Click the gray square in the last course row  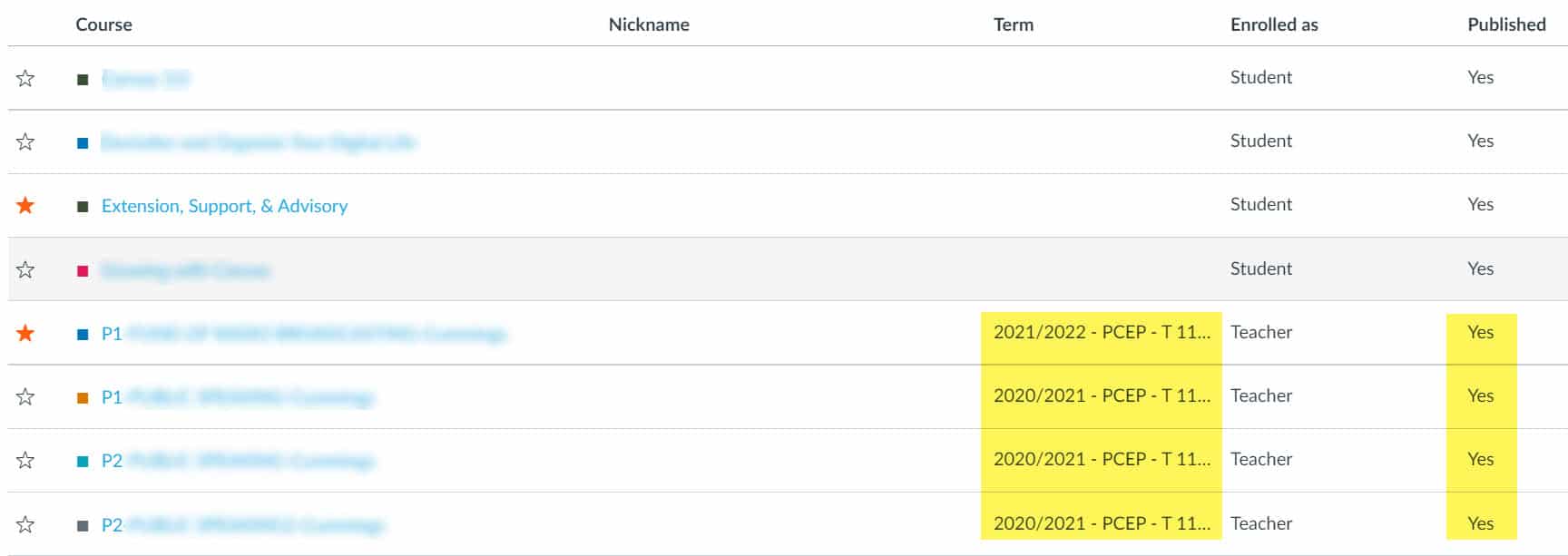click(83, 523)
